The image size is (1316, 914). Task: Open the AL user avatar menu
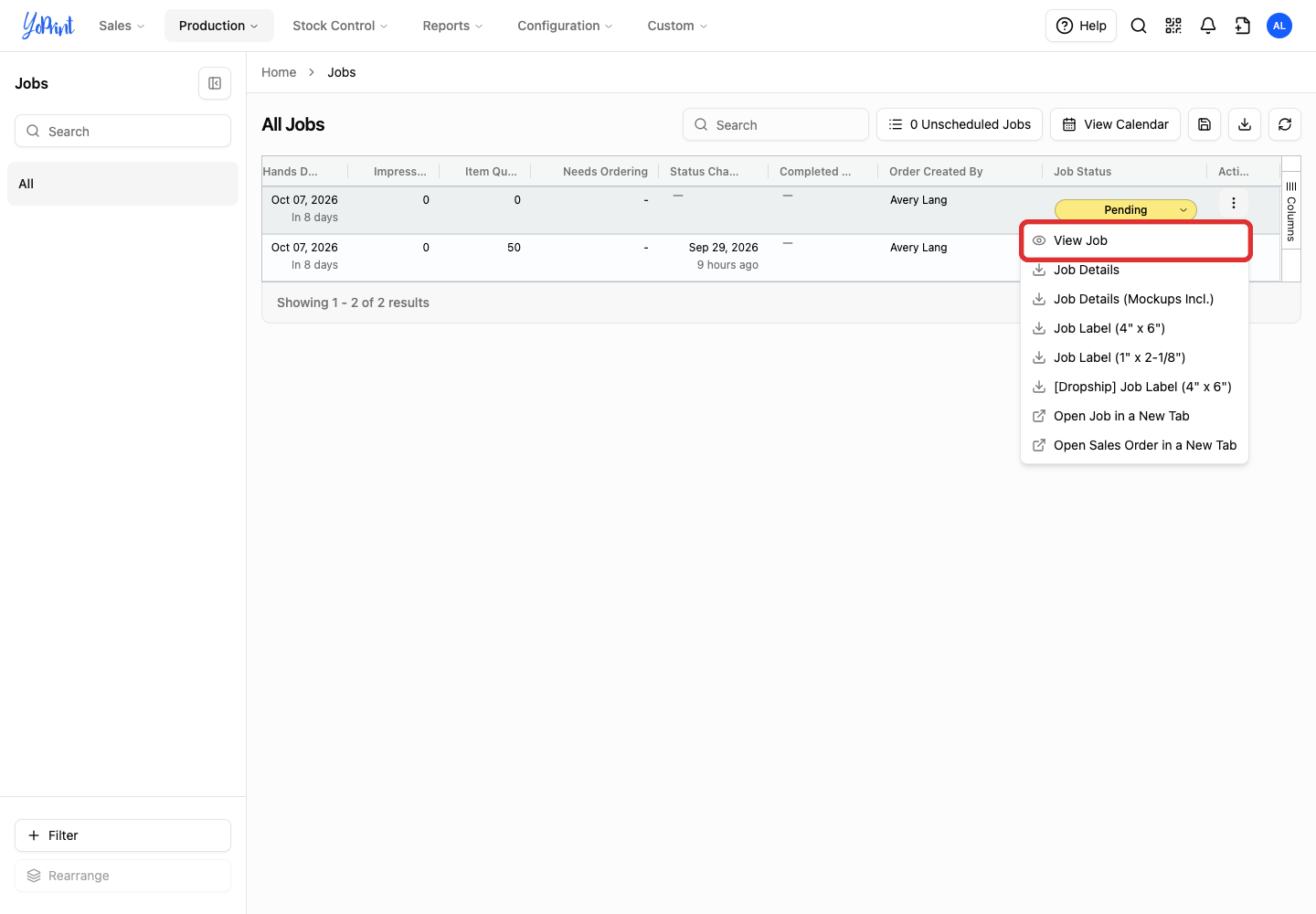[1279, 26]
